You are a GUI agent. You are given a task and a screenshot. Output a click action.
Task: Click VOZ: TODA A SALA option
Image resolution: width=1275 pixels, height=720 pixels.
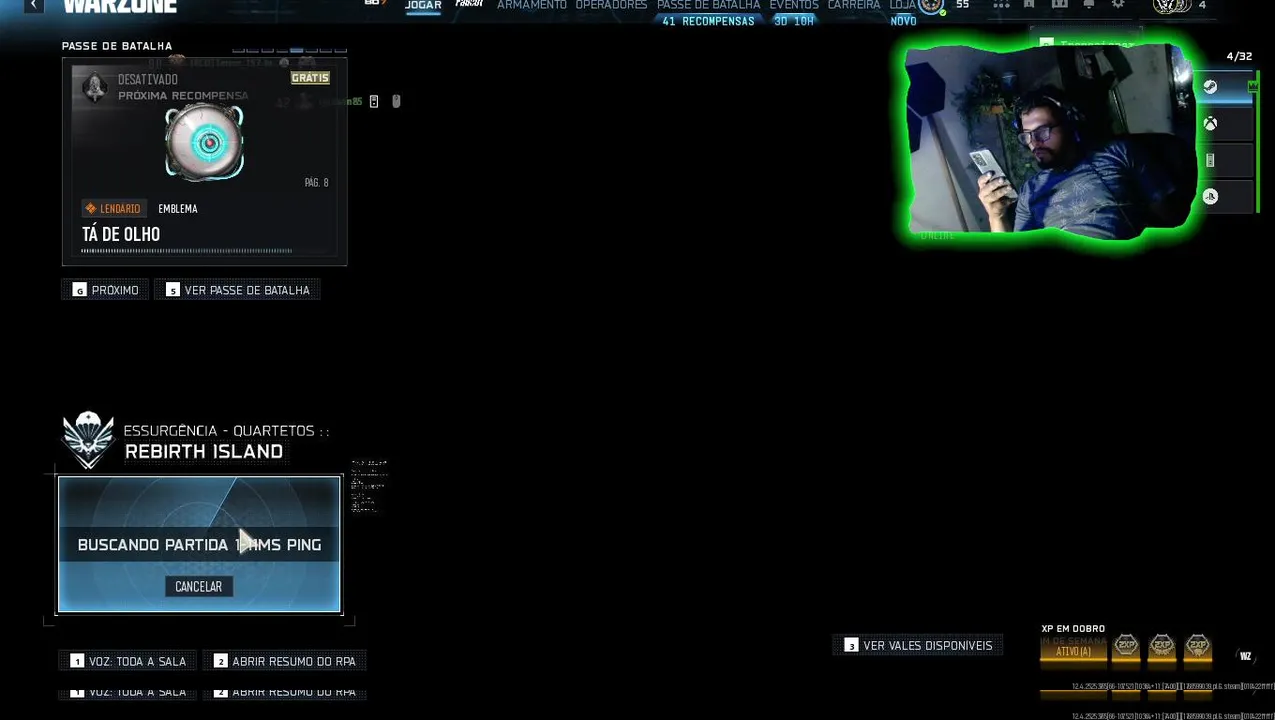click(128, 661)
